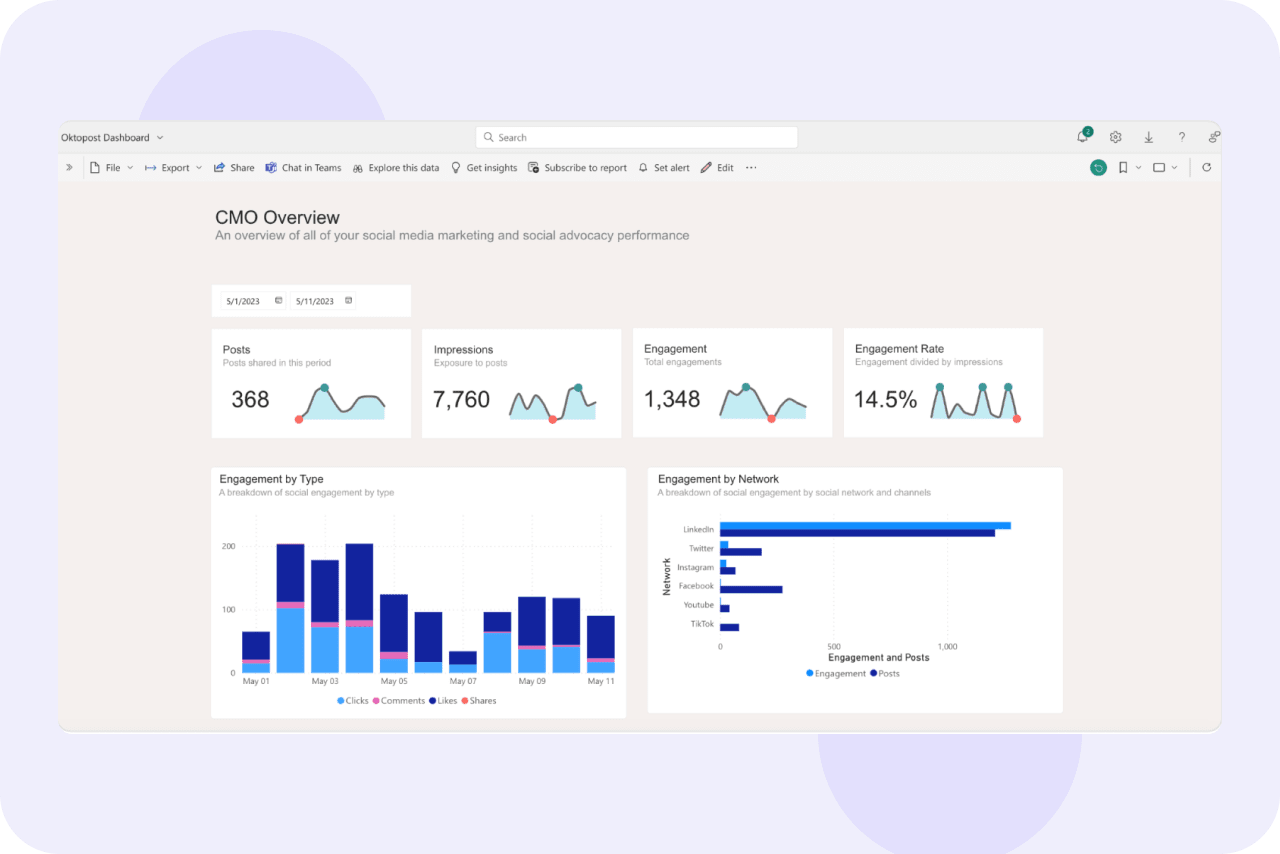
Task: Click the more options ellipsis in the toolbar
Action: coord(751,167)
